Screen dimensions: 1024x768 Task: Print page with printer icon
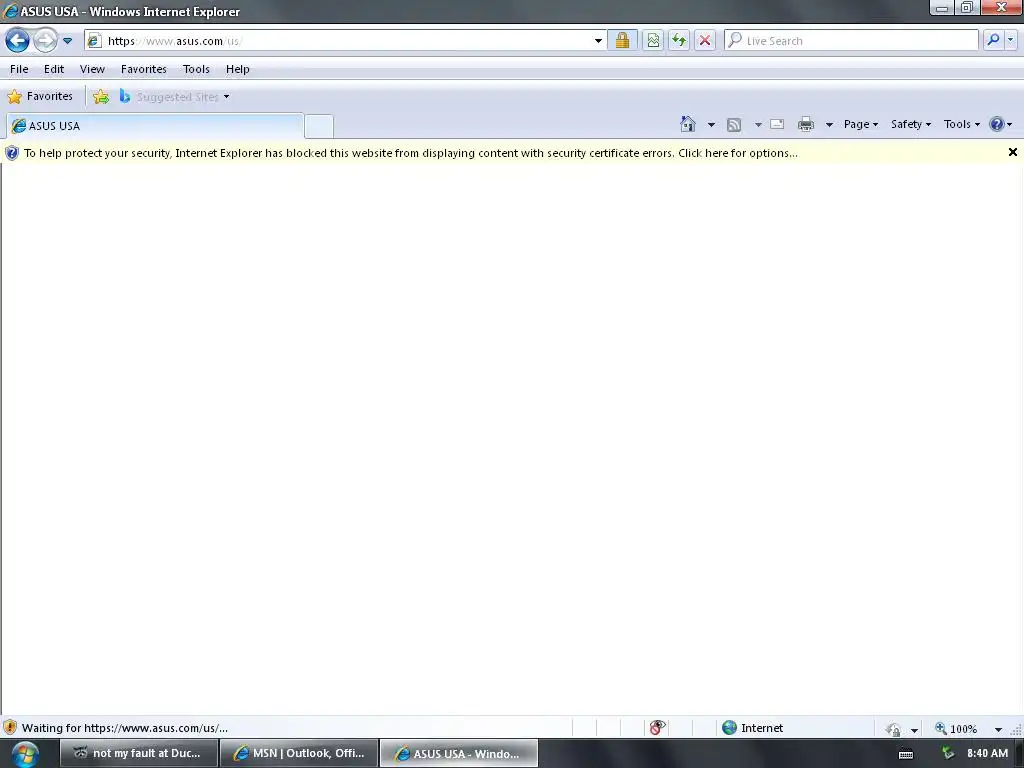click(806, 124)
